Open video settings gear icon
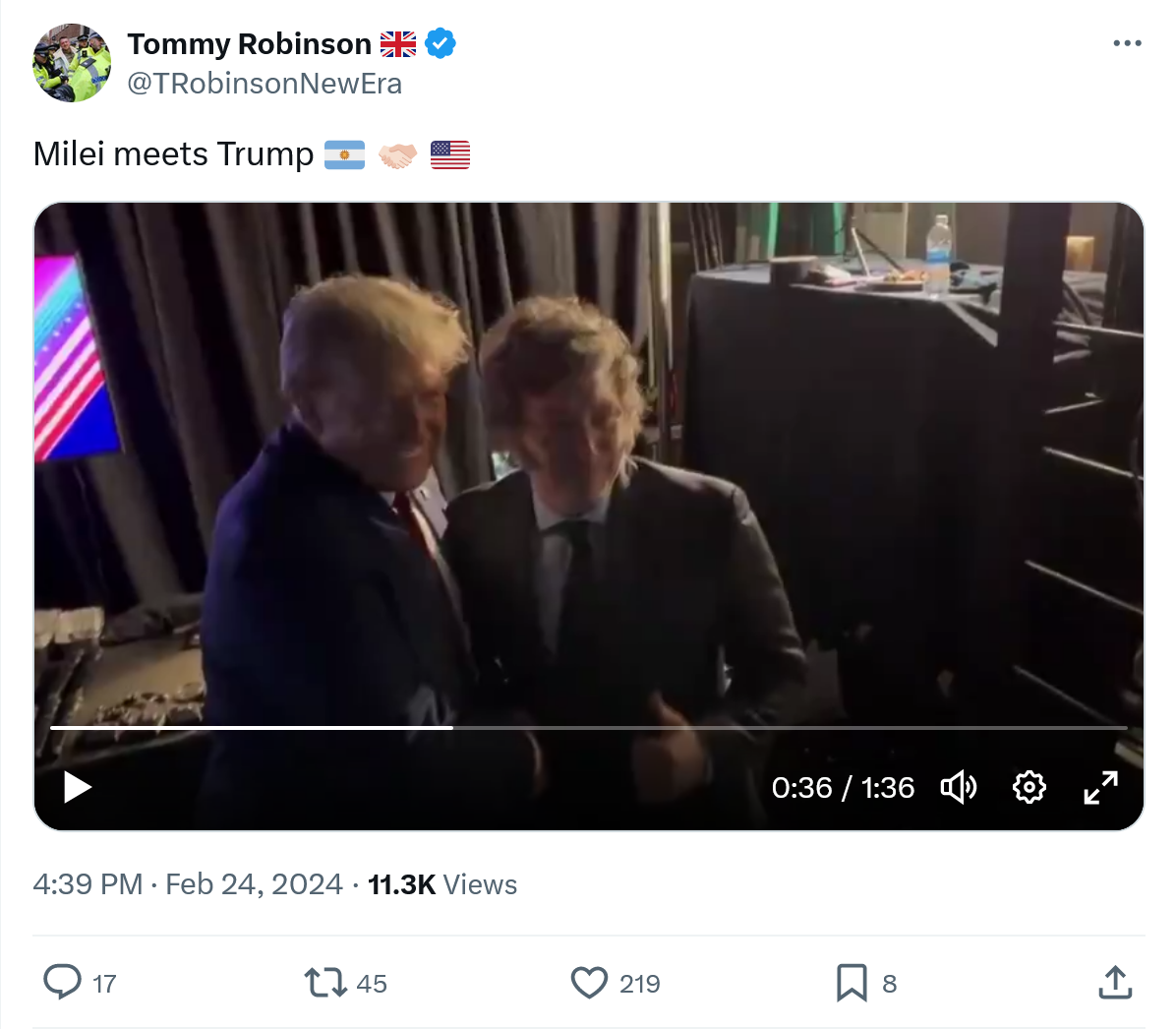The image size is (1176, 1029). 1029,787
